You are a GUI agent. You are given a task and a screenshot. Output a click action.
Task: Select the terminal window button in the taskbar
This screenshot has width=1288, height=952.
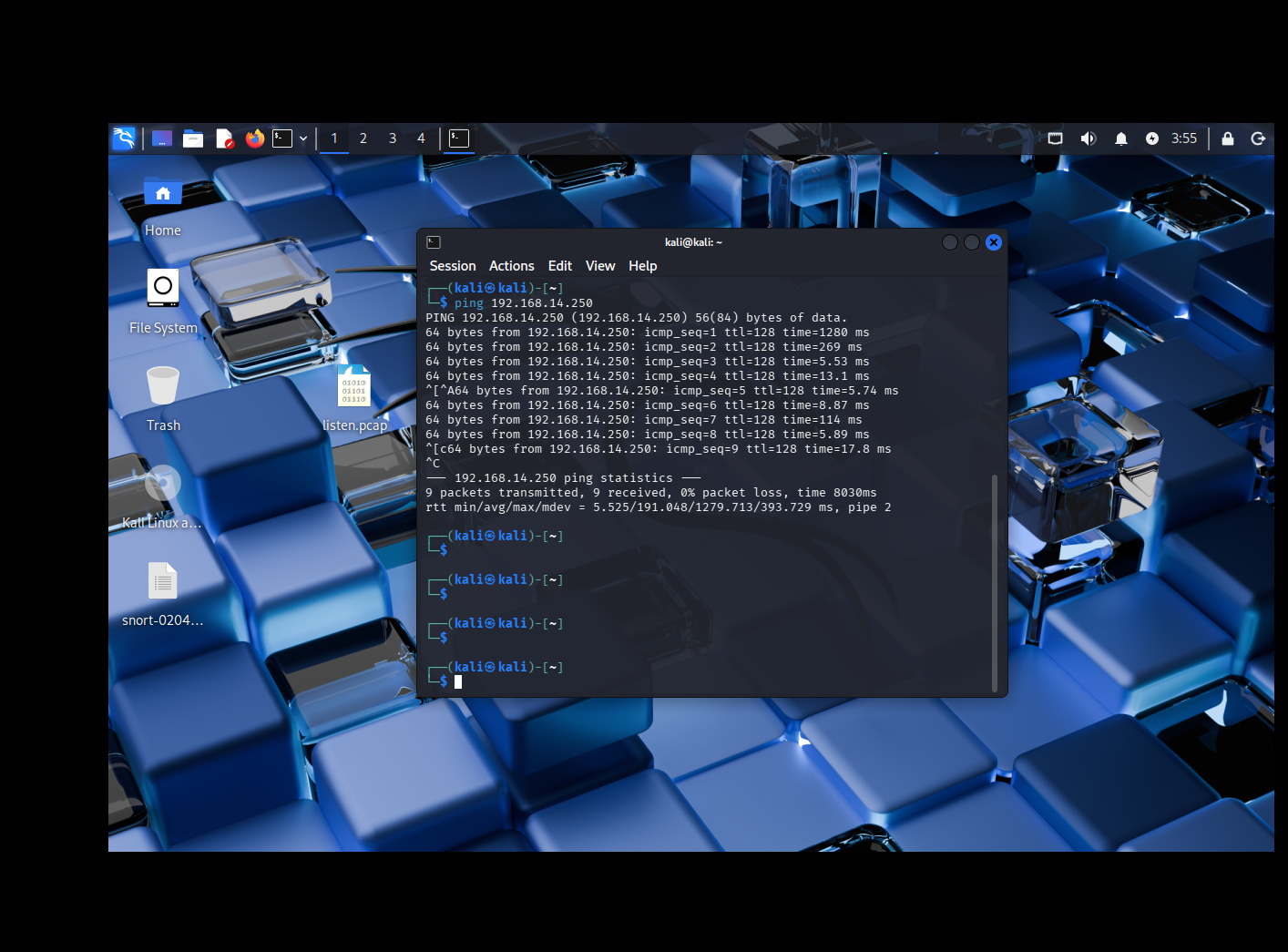tap(459, 138)
